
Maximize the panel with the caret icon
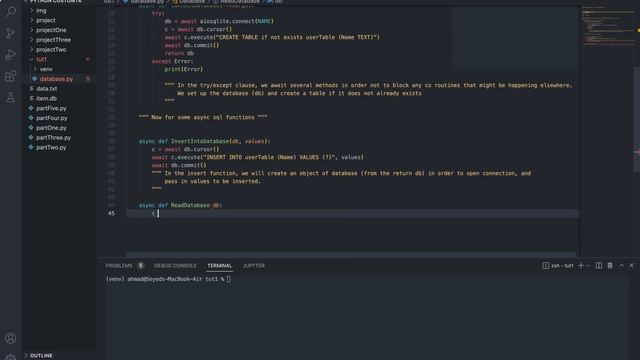(621, 265)
